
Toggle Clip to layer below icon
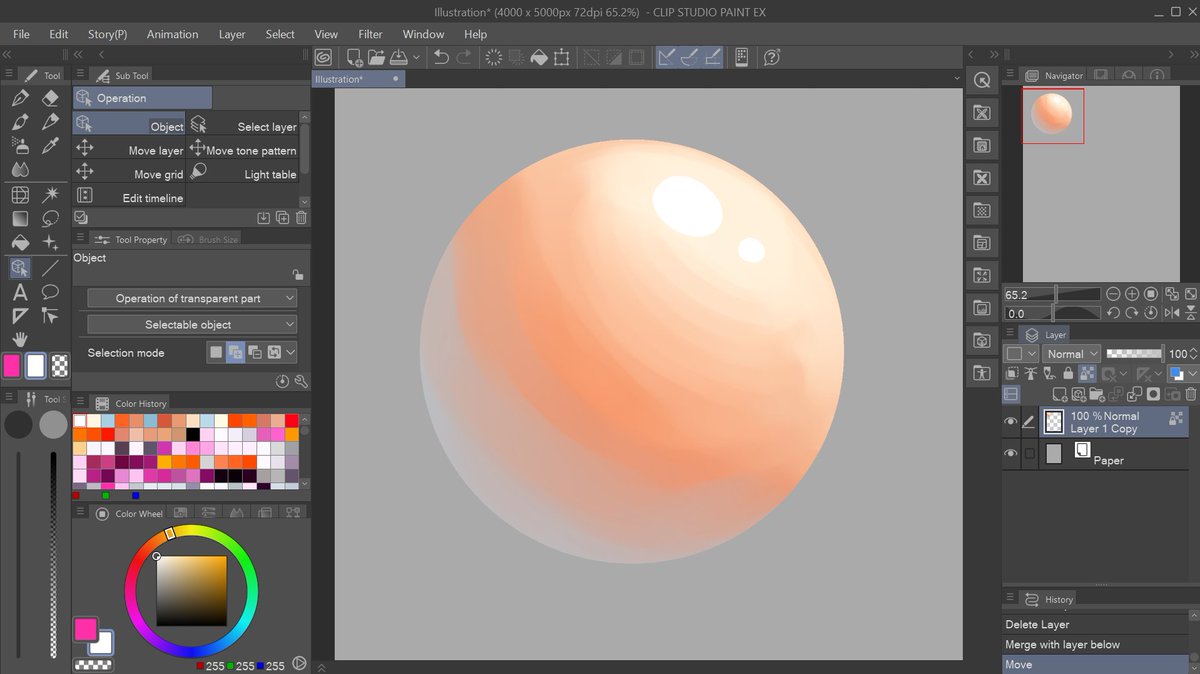coord(1011,374)
